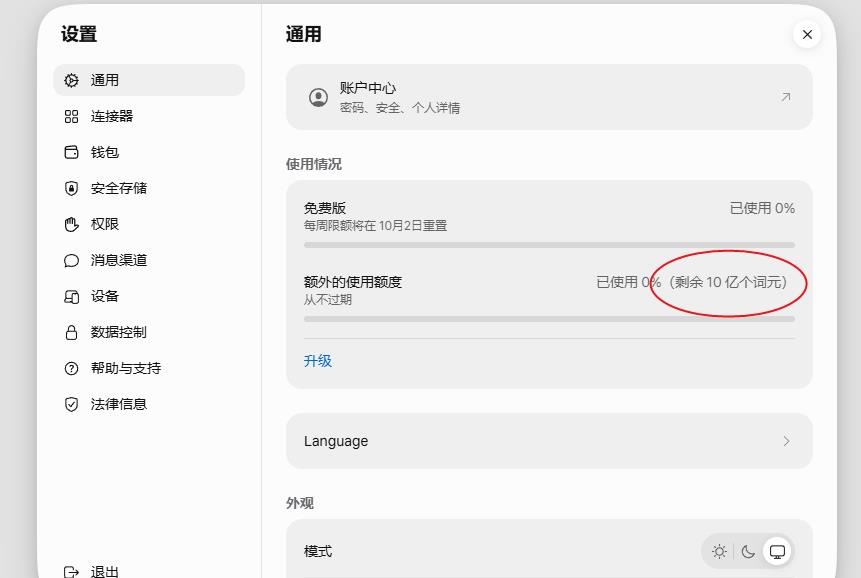Click the 免费版 usage progress bar
This screenshot has width=861, height=578.
point(549,245)
